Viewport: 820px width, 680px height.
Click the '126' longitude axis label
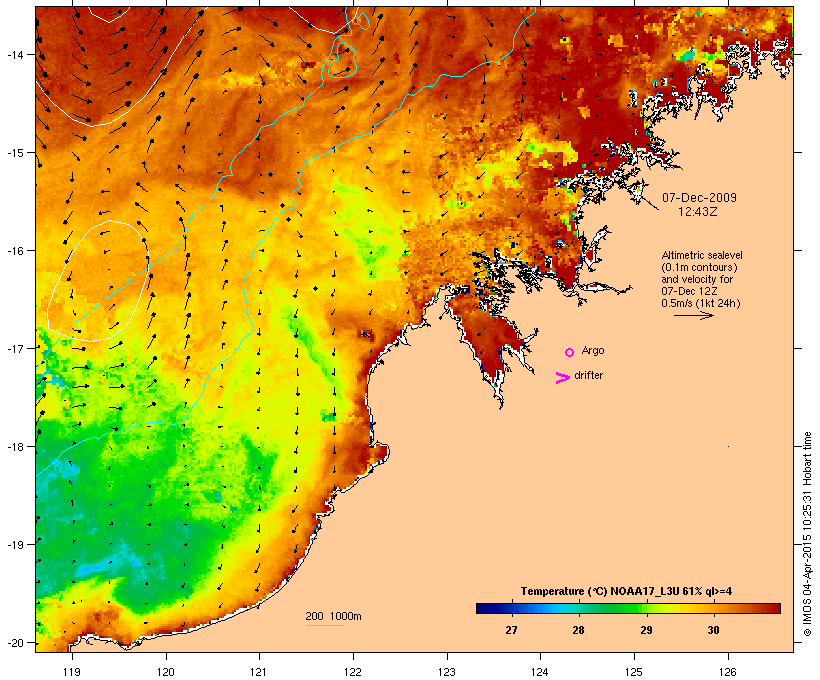click(x=728, y=672)
